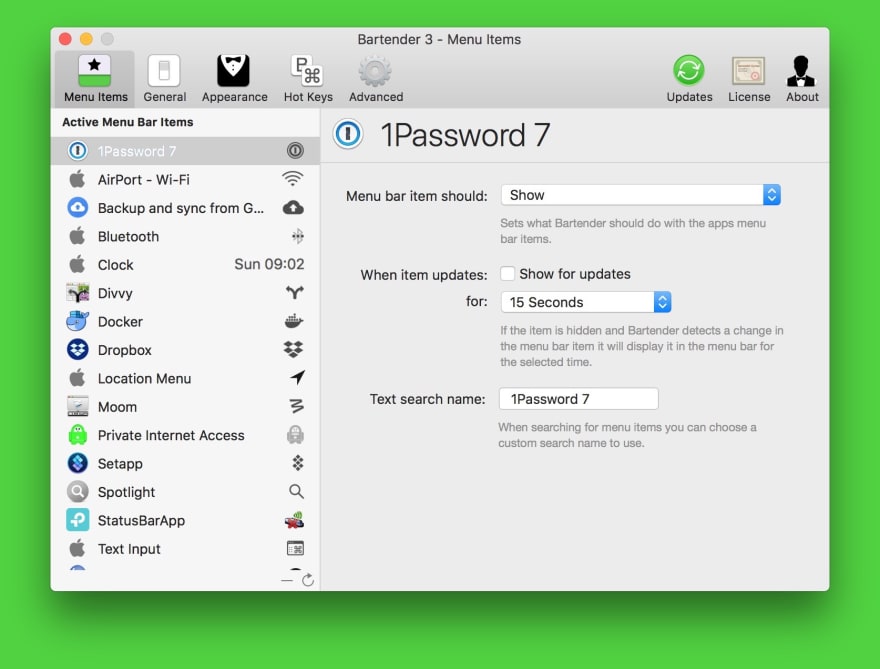
Task: Select the Location Menu item
Action: [x=185, y=378]
